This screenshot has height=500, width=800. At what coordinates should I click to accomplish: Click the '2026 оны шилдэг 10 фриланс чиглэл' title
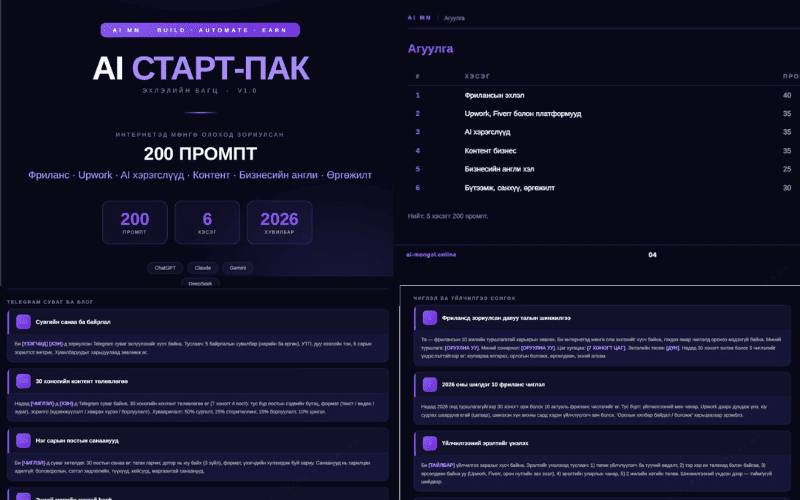pyautogui.click(x=493, y=384)
